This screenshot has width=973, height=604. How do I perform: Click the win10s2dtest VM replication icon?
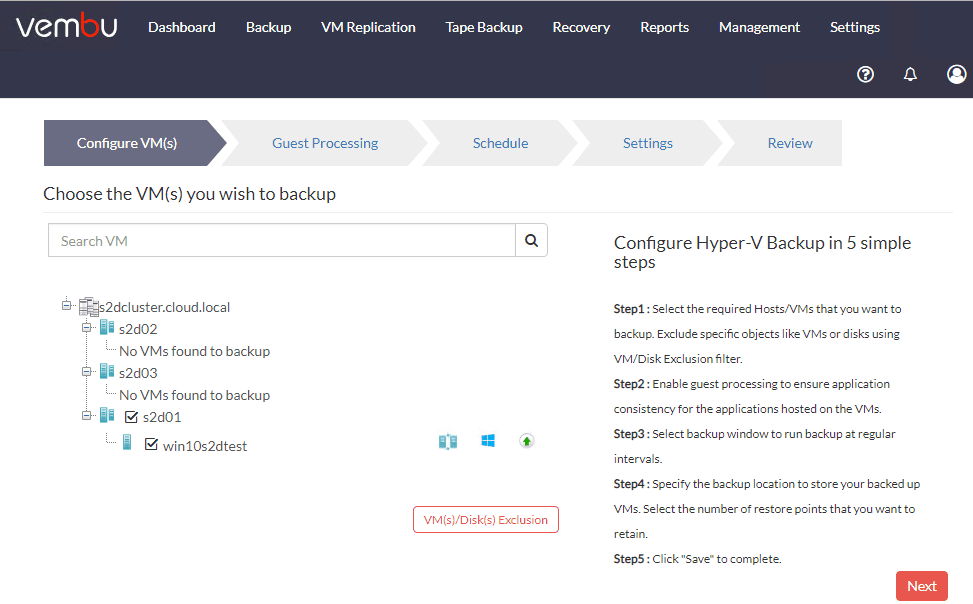point(447,441)
